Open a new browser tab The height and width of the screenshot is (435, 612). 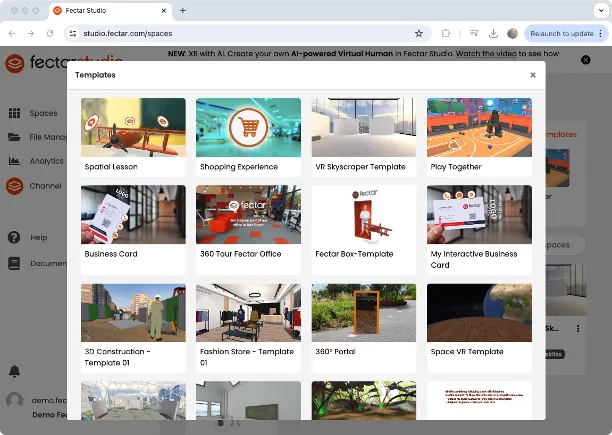click(183, 11)
